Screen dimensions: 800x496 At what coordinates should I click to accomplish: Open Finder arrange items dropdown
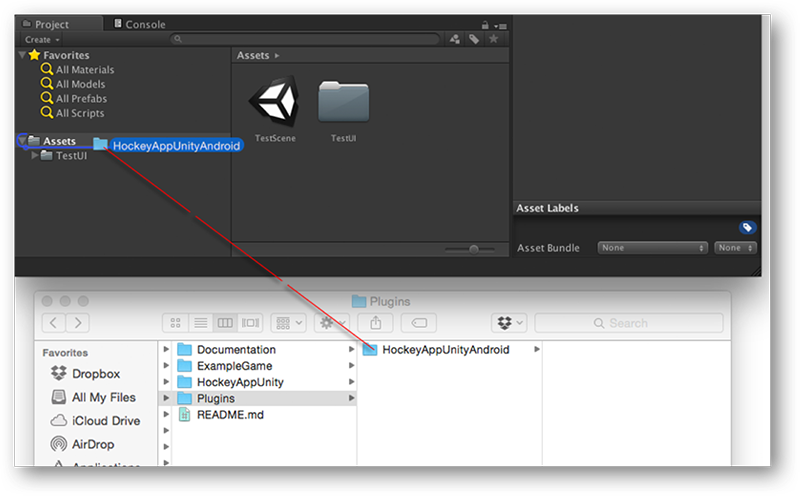point(288,323)
